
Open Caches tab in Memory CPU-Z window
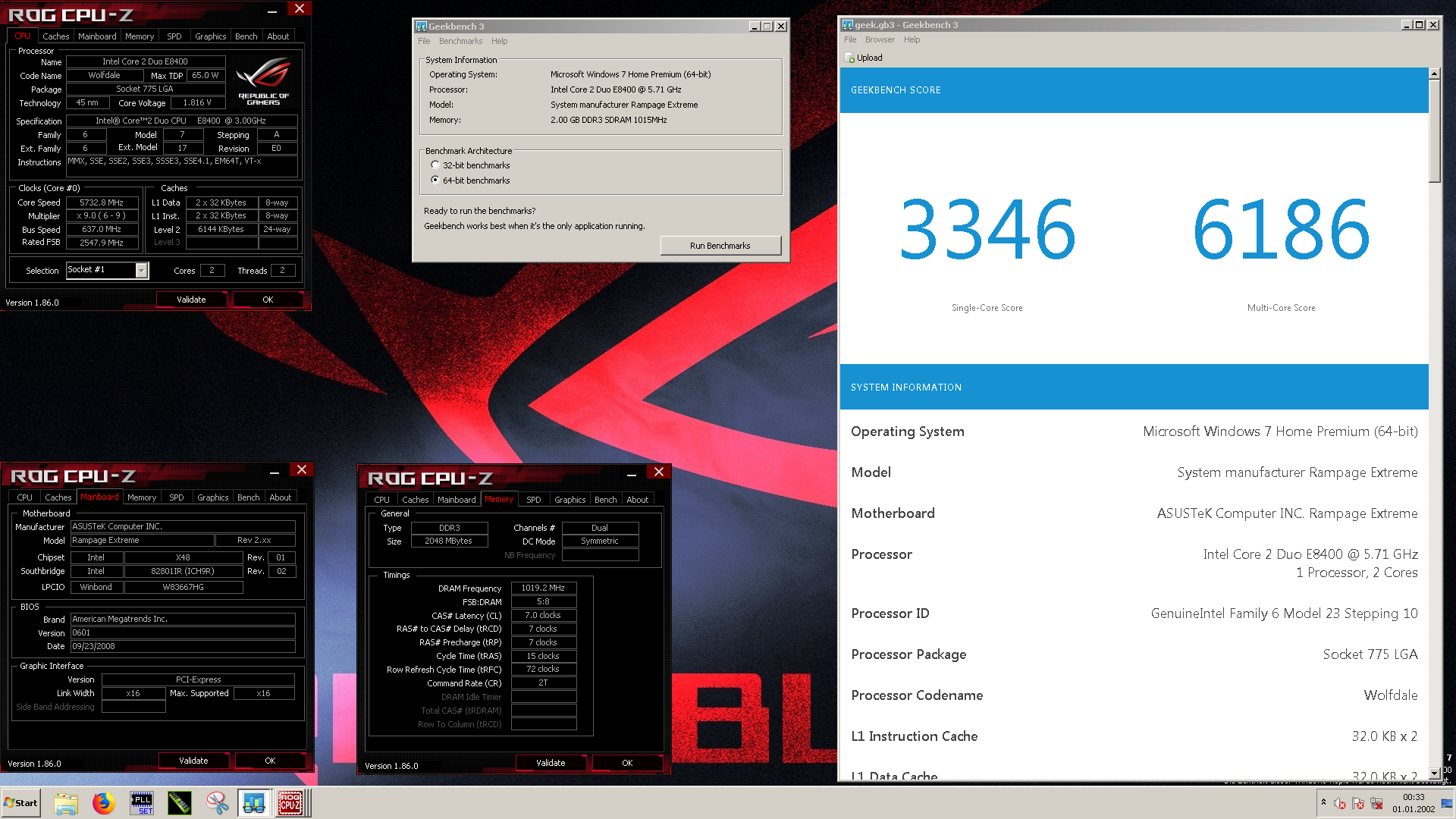[x=415, y=500]
